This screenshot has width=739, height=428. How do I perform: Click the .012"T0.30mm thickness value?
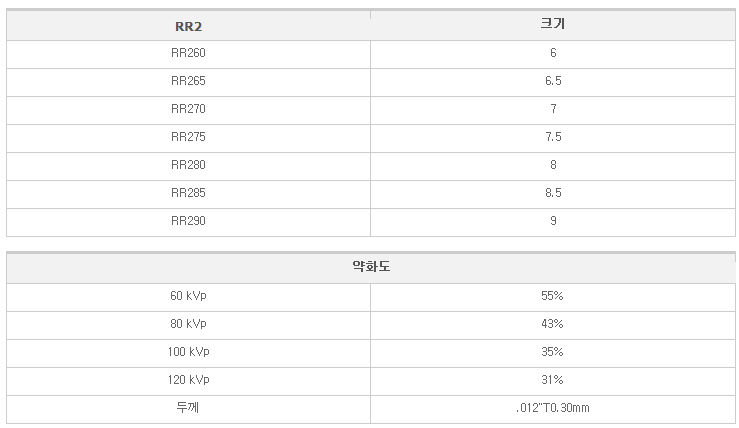click(553, 408)
